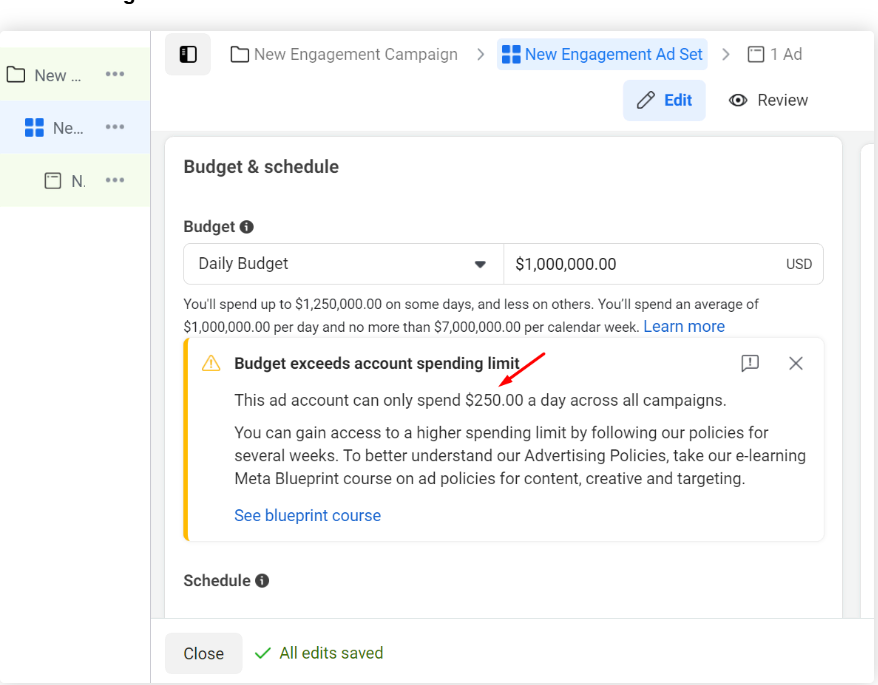Image resolution: width=878 pixels, height=685 pixels.
Task: Switch to Review mode
Action: (768, 100)
